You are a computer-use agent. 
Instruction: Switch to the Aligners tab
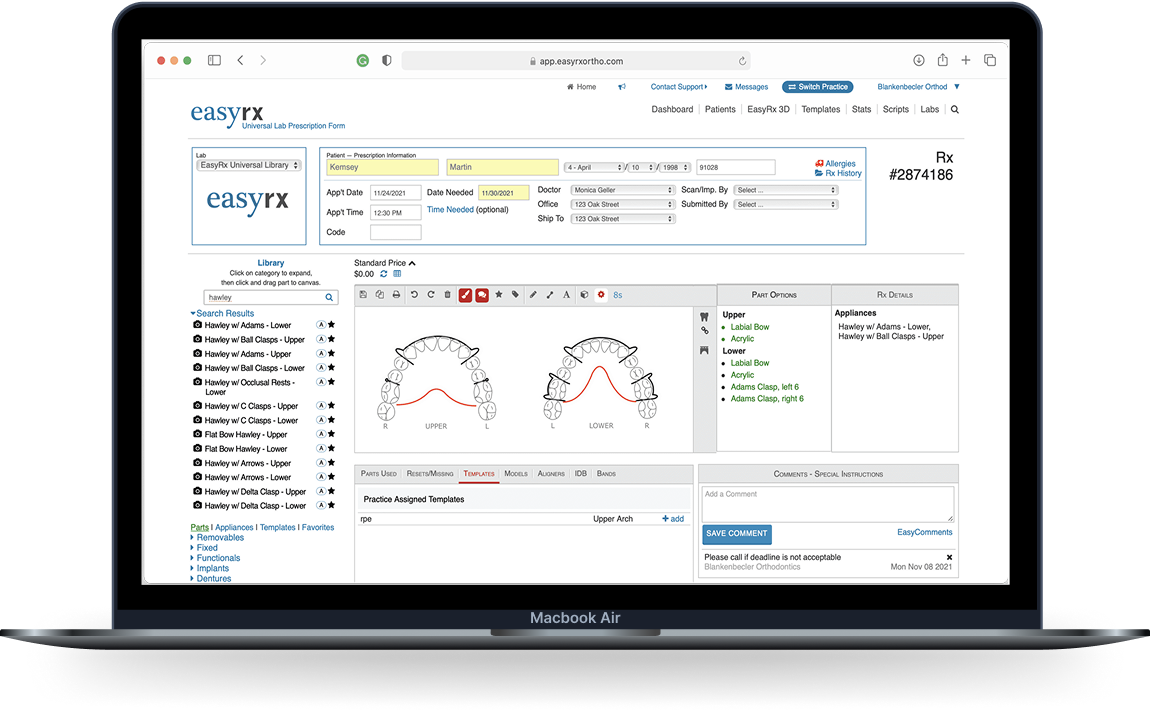(x=551, y=474)
